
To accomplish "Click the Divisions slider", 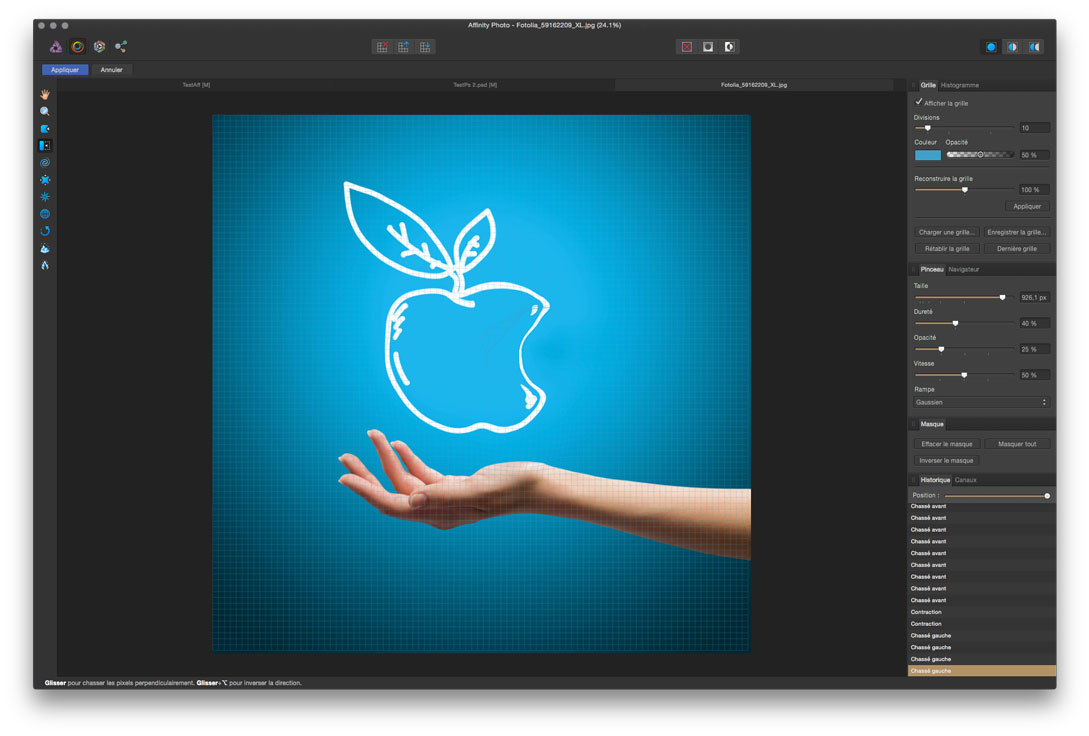I will 964,128.
